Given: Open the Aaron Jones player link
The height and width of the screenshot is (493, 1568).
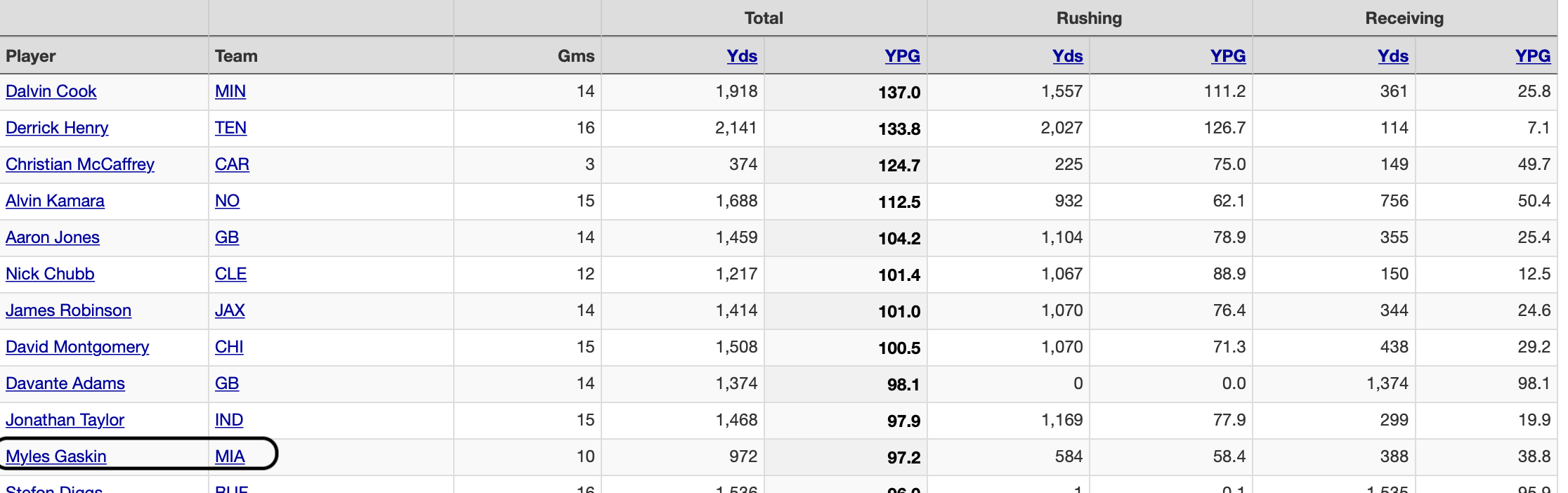Looking at the screenshot, I should (53, 237).
